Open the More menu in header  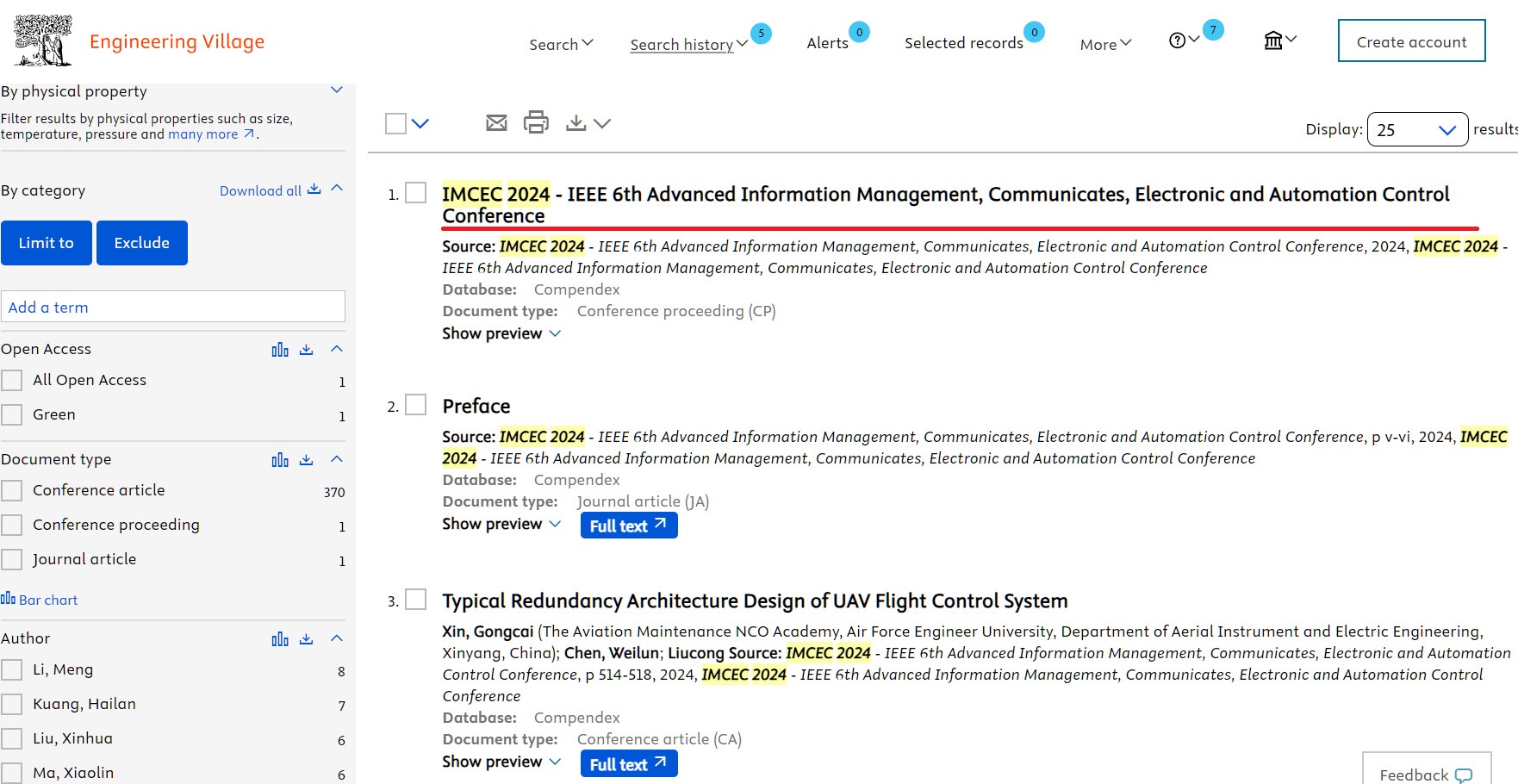tap(1105, 45)
